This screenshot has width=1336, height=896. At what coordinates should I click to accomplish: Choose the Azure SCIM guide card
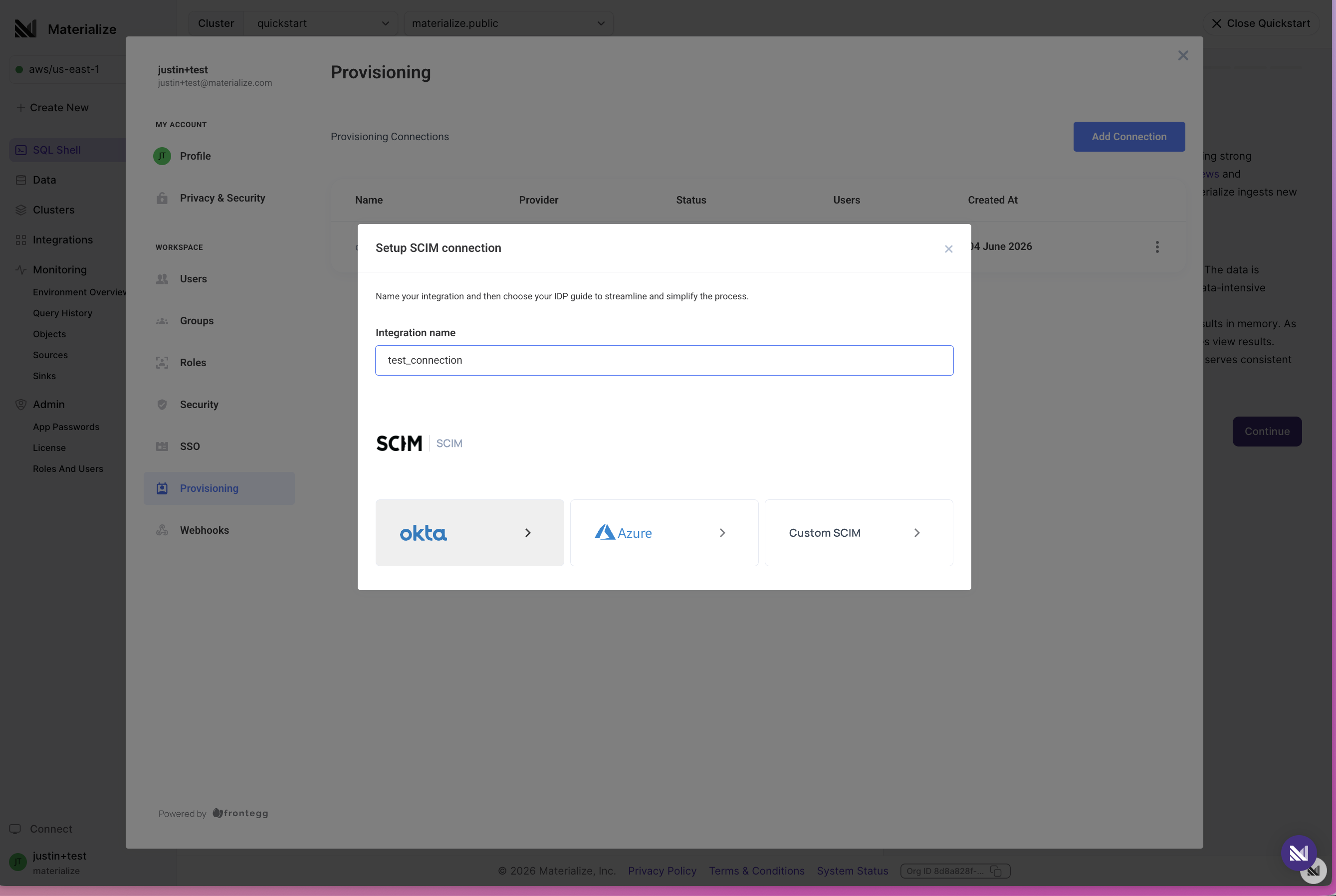(664, 533)
